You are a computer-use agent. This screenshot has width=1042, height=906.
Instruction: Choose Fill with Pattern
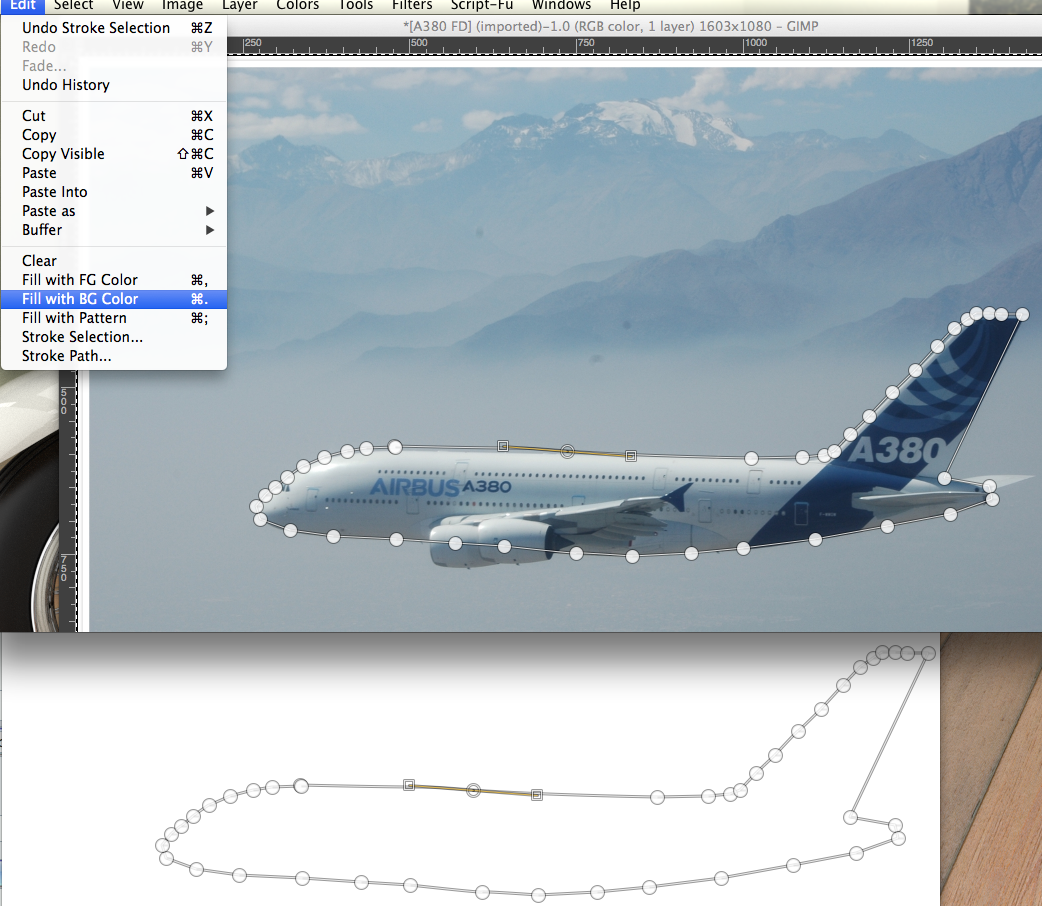click(114, 318)
